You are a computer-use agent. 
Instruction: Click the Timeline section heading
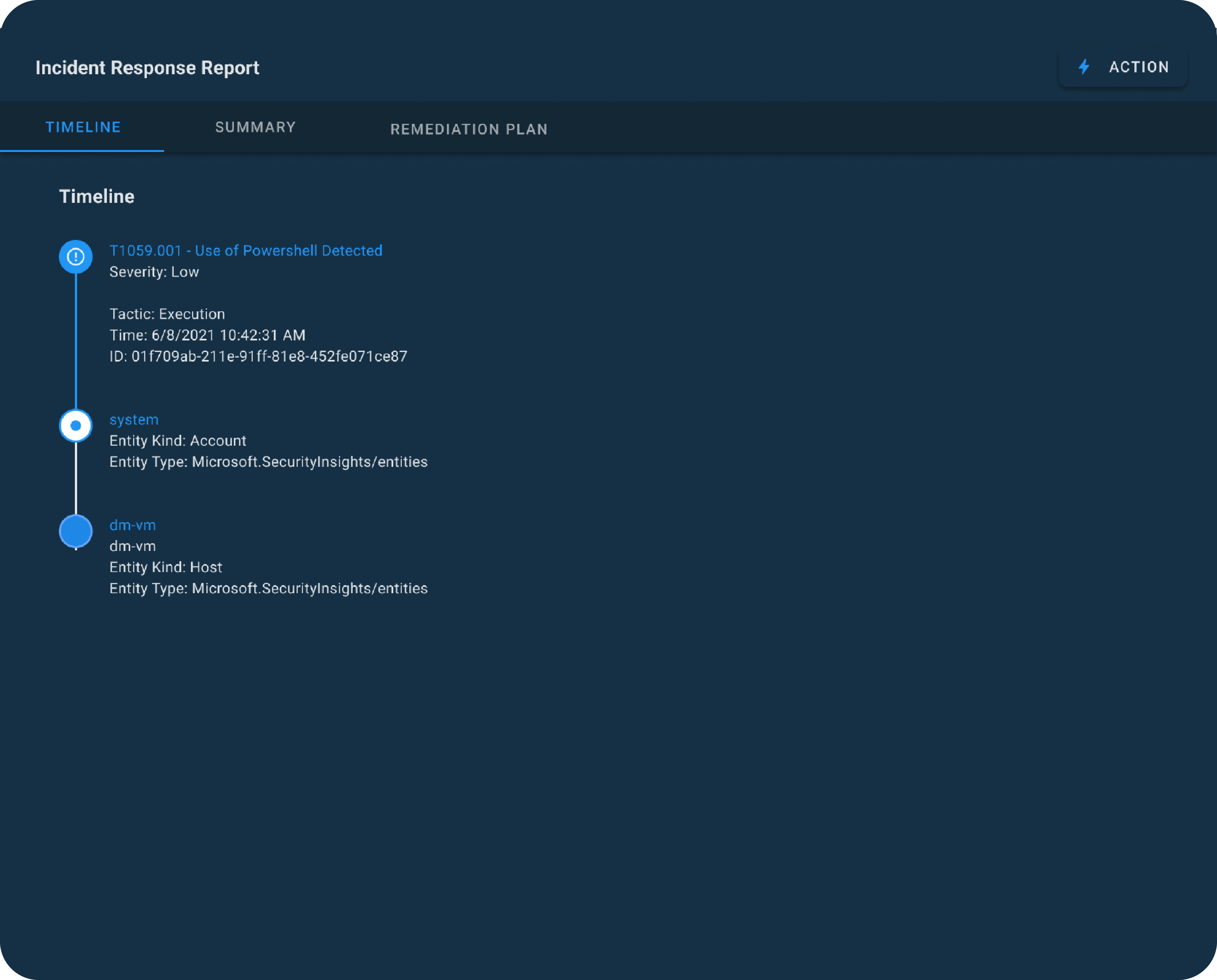tap(97, 196)
